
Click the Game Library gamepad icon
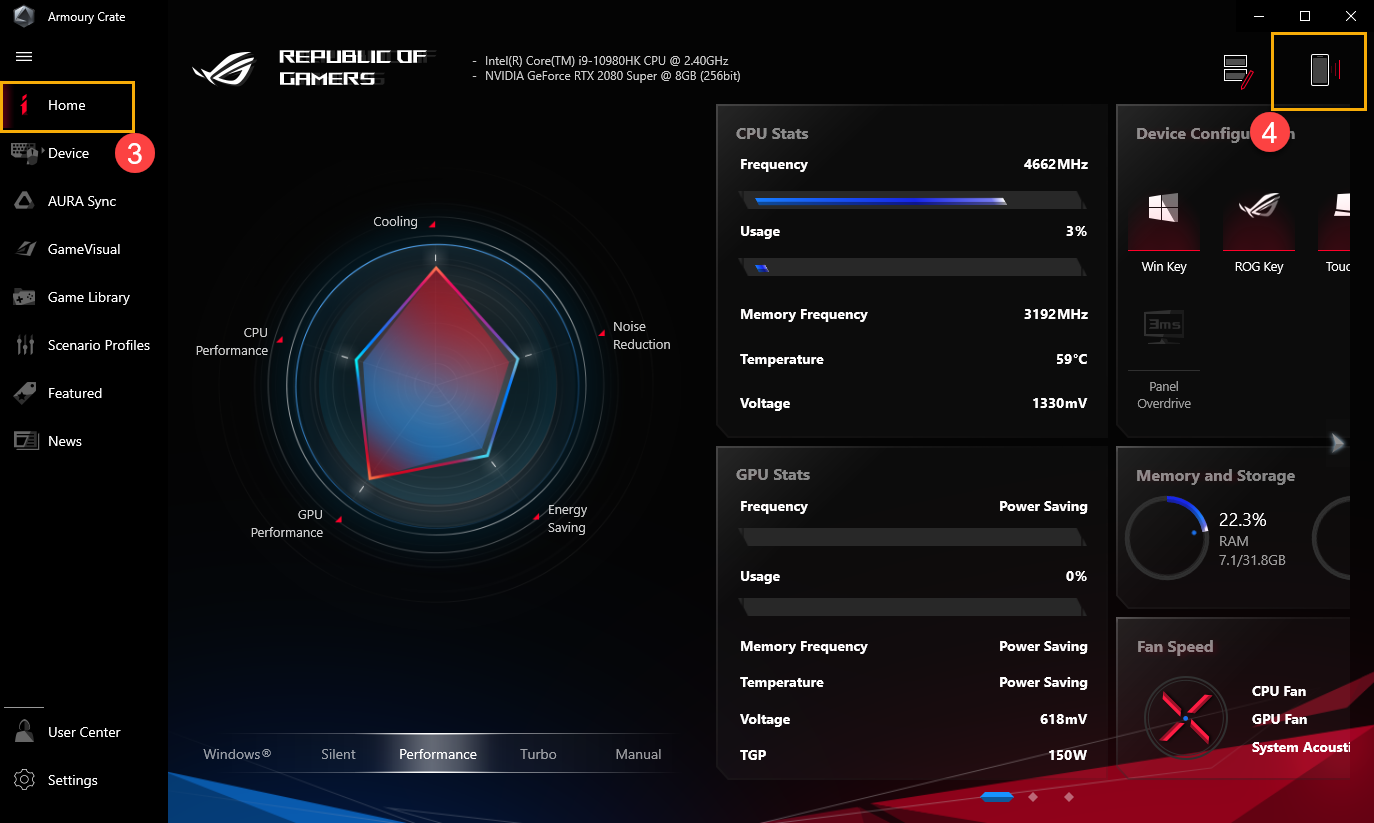(x=24, y=297)
